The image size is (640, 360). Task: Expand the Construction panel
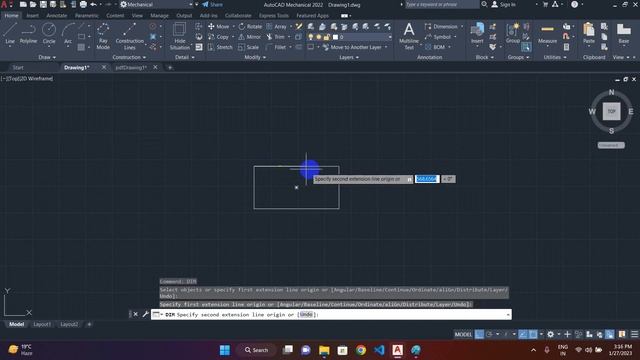129,58
